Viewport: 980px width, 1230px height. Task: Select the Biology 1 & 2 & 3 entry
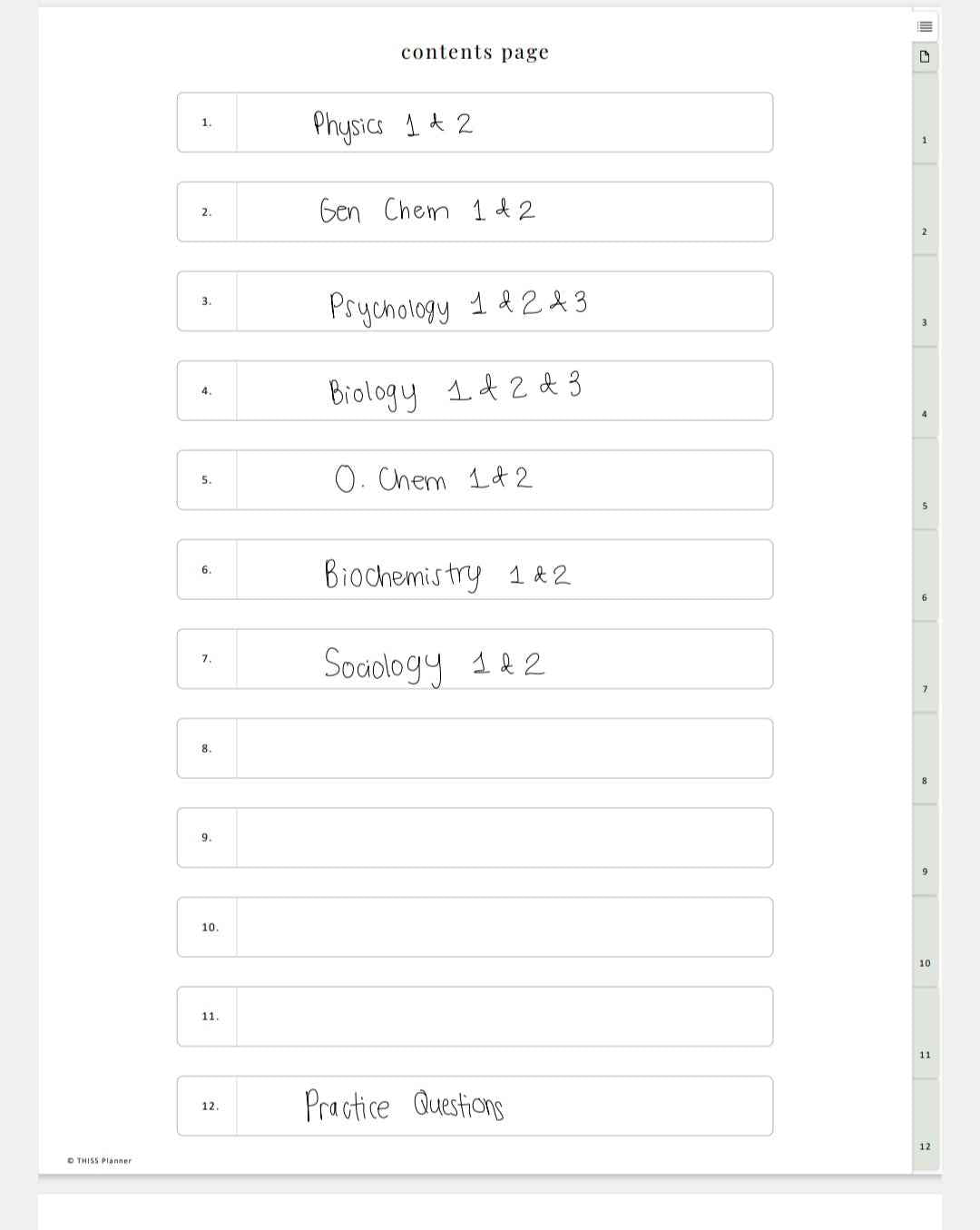click(x=504, y=390)
